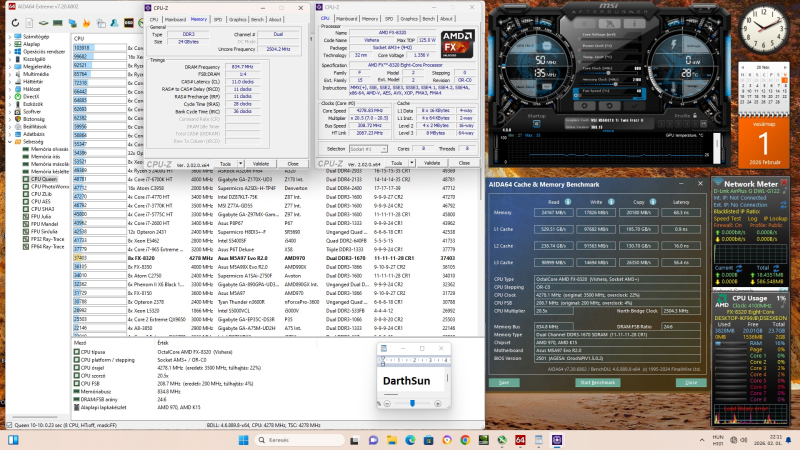Open Memory tab in right CPU-Z window
Image resolution: width=800 pixels, height=450 pixels.
coord(370,19)
